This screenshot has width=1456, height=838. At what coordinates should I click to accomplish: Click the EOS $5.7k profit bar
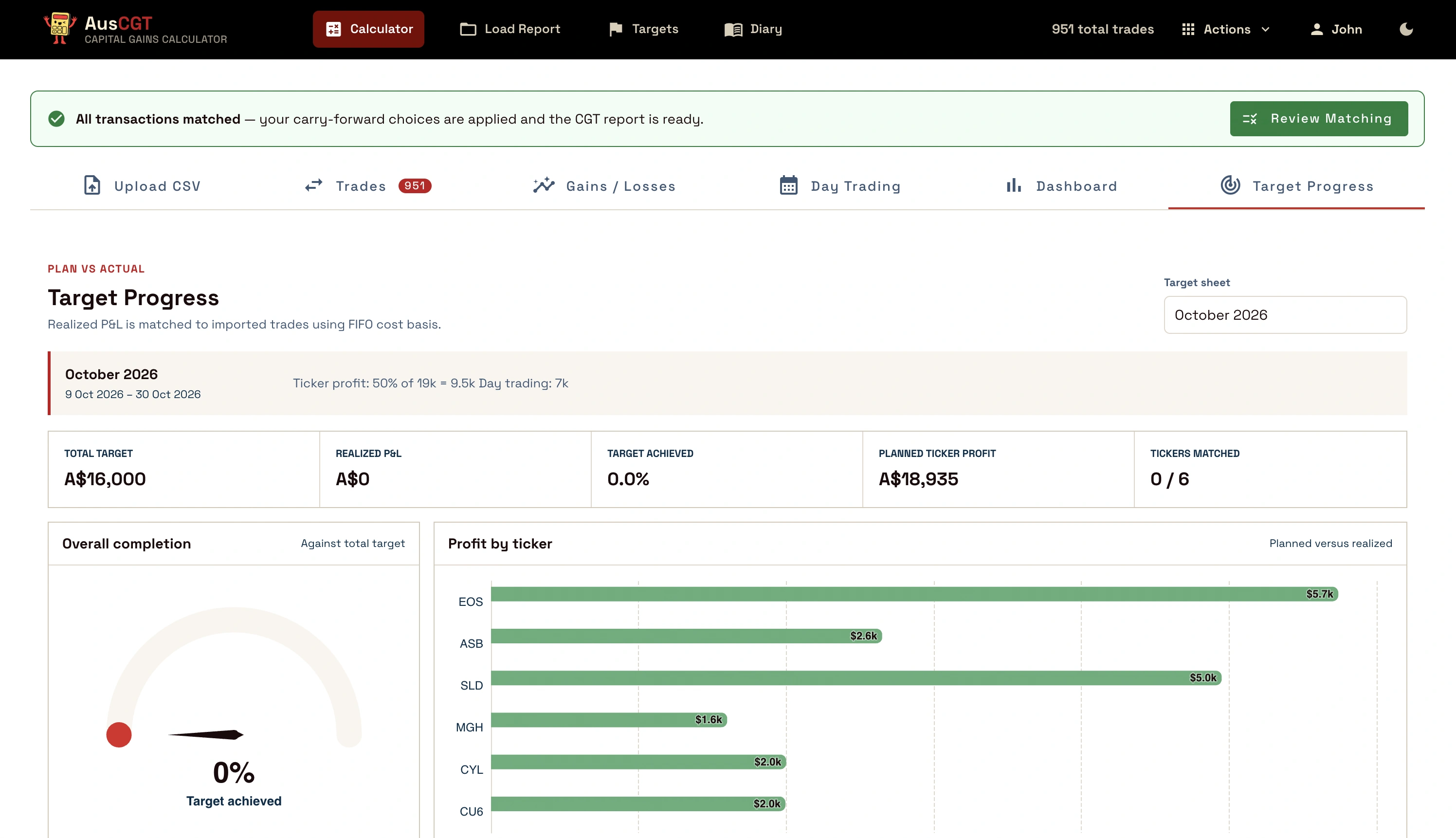[x=914, y=594]
